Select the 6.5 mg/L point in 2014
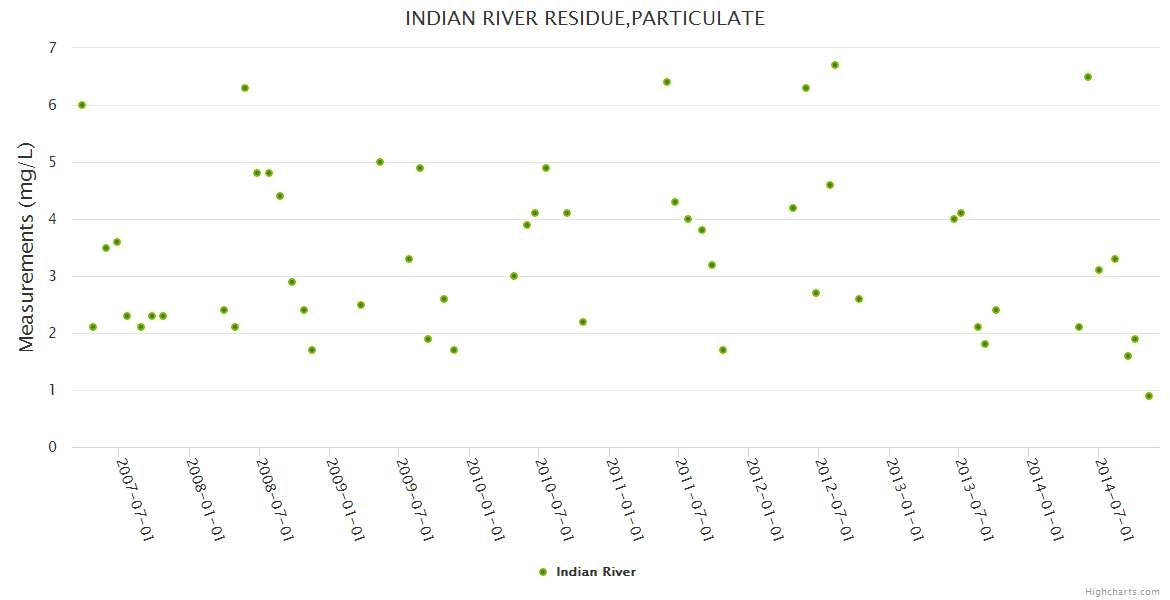Screen dimensions: 1170x600 click(1088, 77)
